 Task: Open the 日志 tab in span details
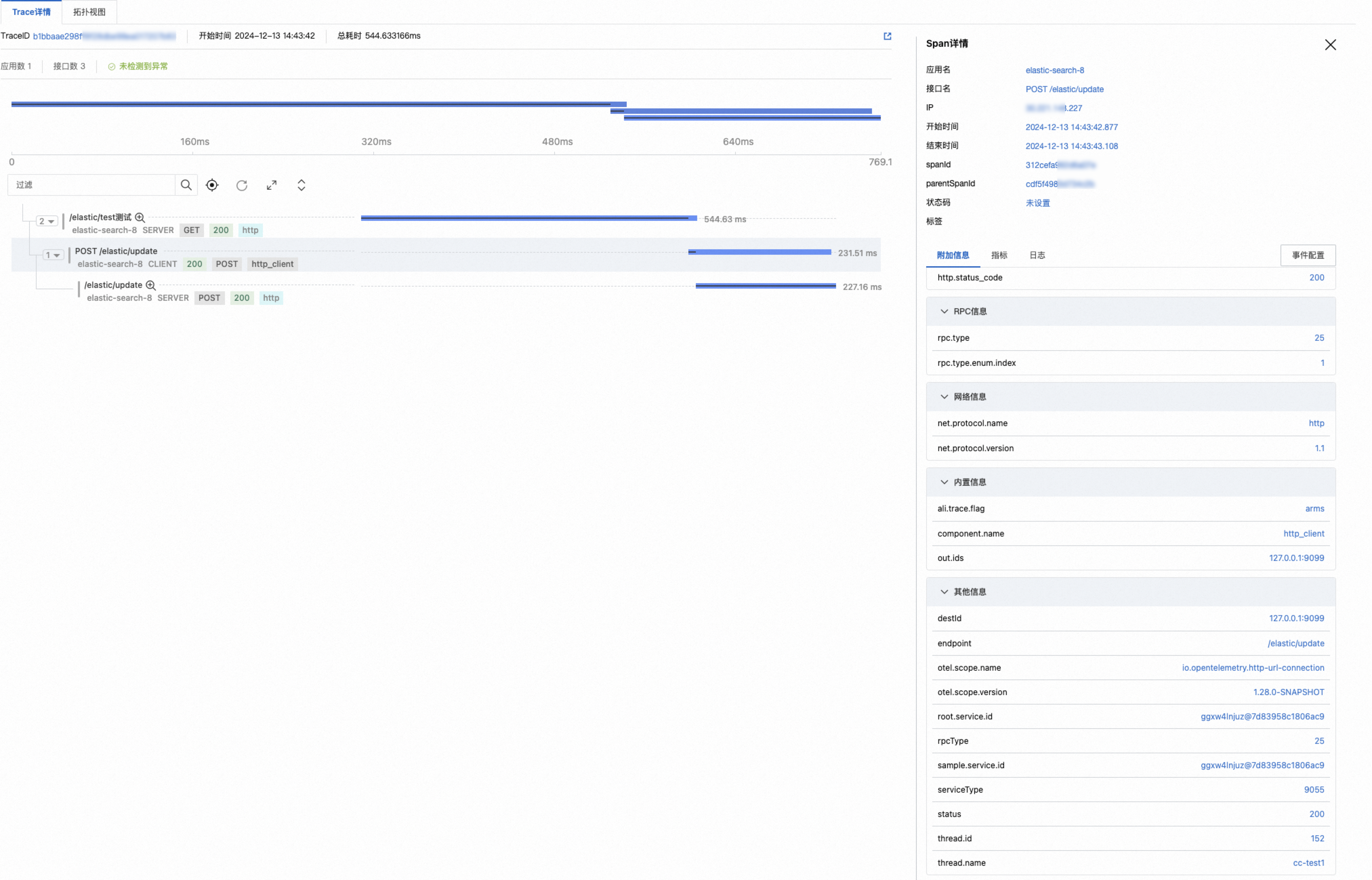pos(1037,255)
